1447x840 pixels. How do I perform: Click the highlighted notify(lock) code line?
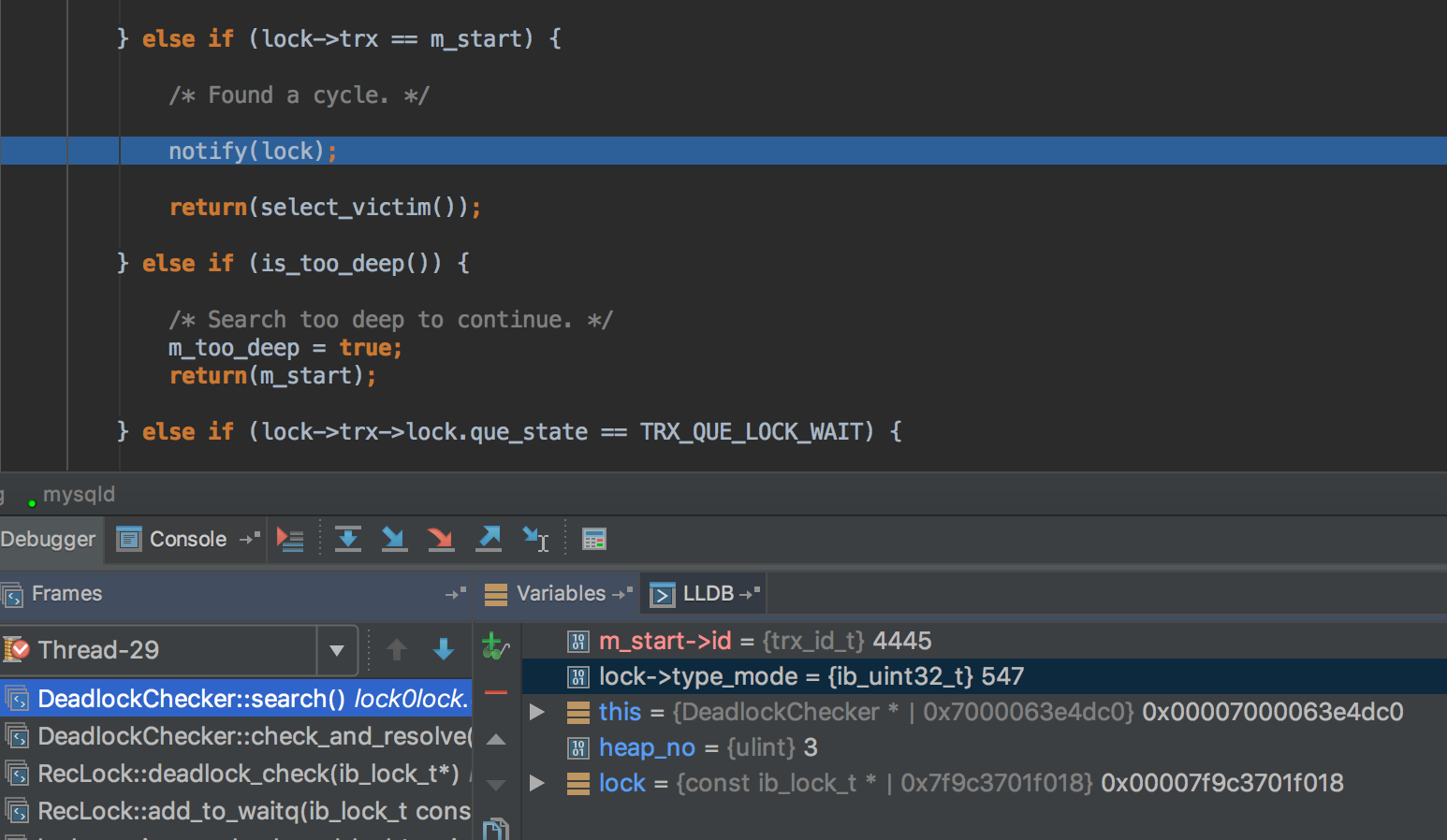[x=723, y=151]
